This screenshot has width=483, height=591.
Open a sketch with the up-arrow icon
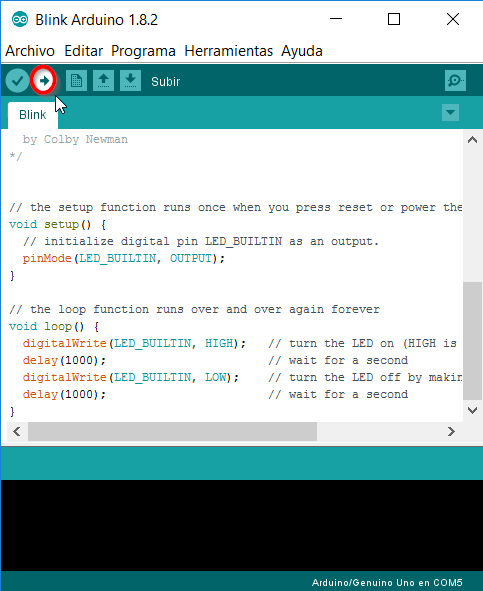tap(103, 81)
